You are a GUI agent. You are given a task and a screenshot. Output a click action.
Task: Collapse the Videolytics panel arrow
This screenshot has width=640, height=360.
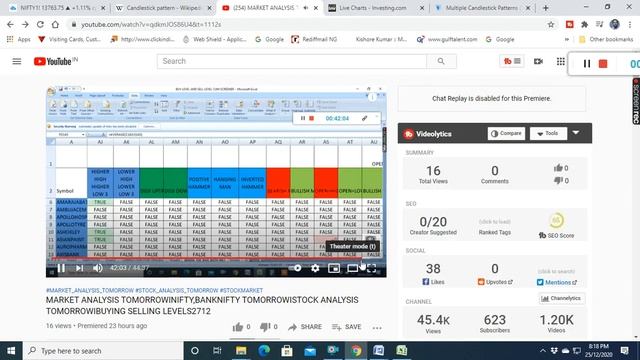(x=576, y=133)
